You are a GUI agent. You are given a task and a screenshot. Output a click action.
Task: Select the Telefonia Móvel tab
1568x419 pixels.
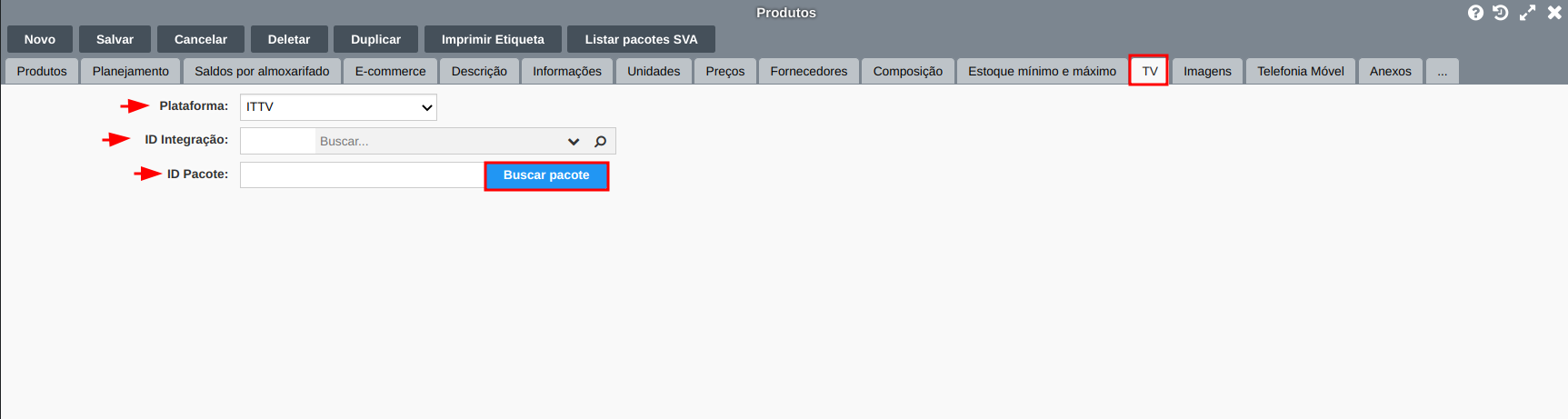point(1300,72)
